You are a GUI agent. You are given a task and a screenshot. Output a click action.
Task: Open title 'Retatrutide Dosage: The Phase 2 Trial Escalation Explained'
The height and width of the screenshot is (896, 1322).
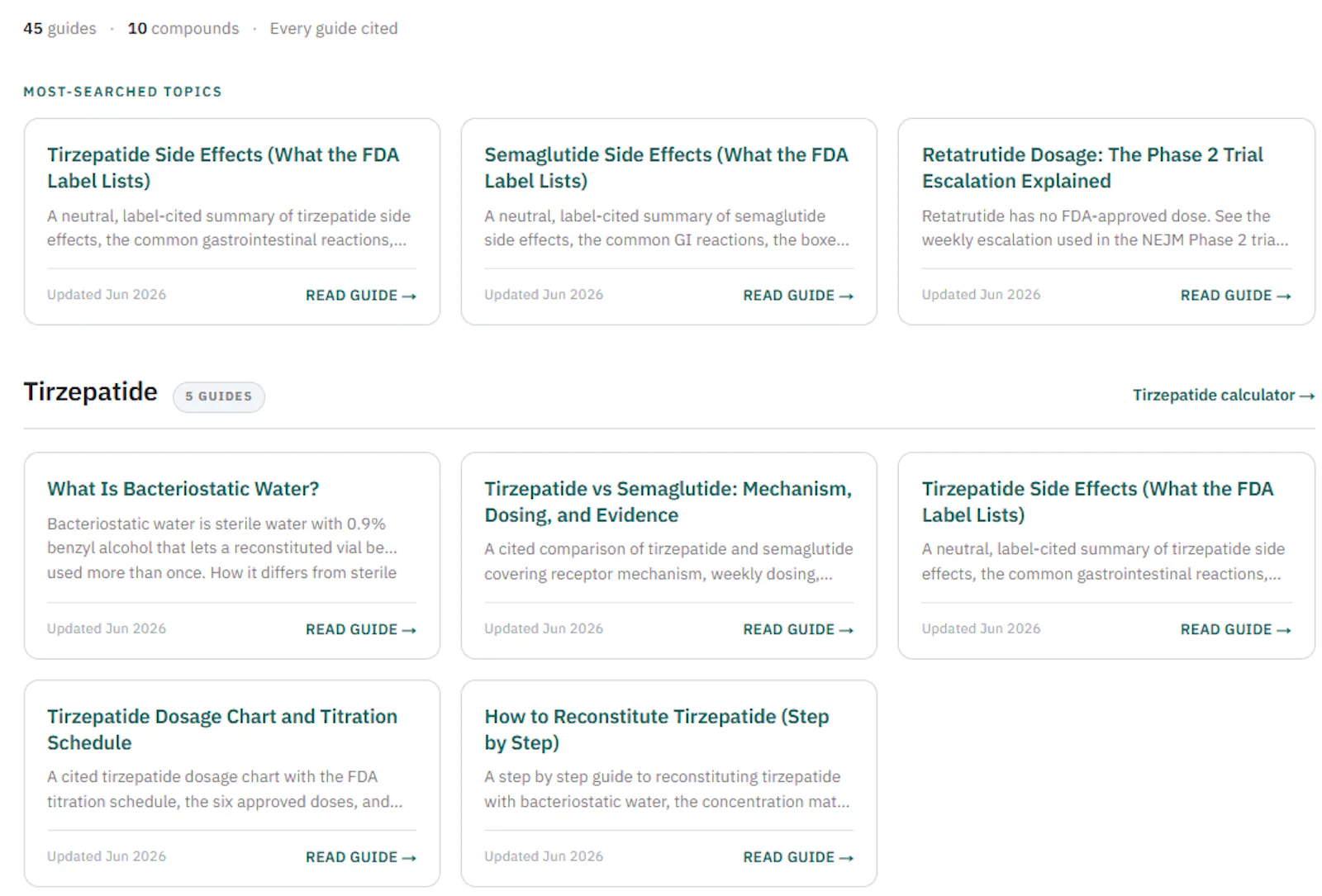pyautogui.click(x=1092, y=168)
